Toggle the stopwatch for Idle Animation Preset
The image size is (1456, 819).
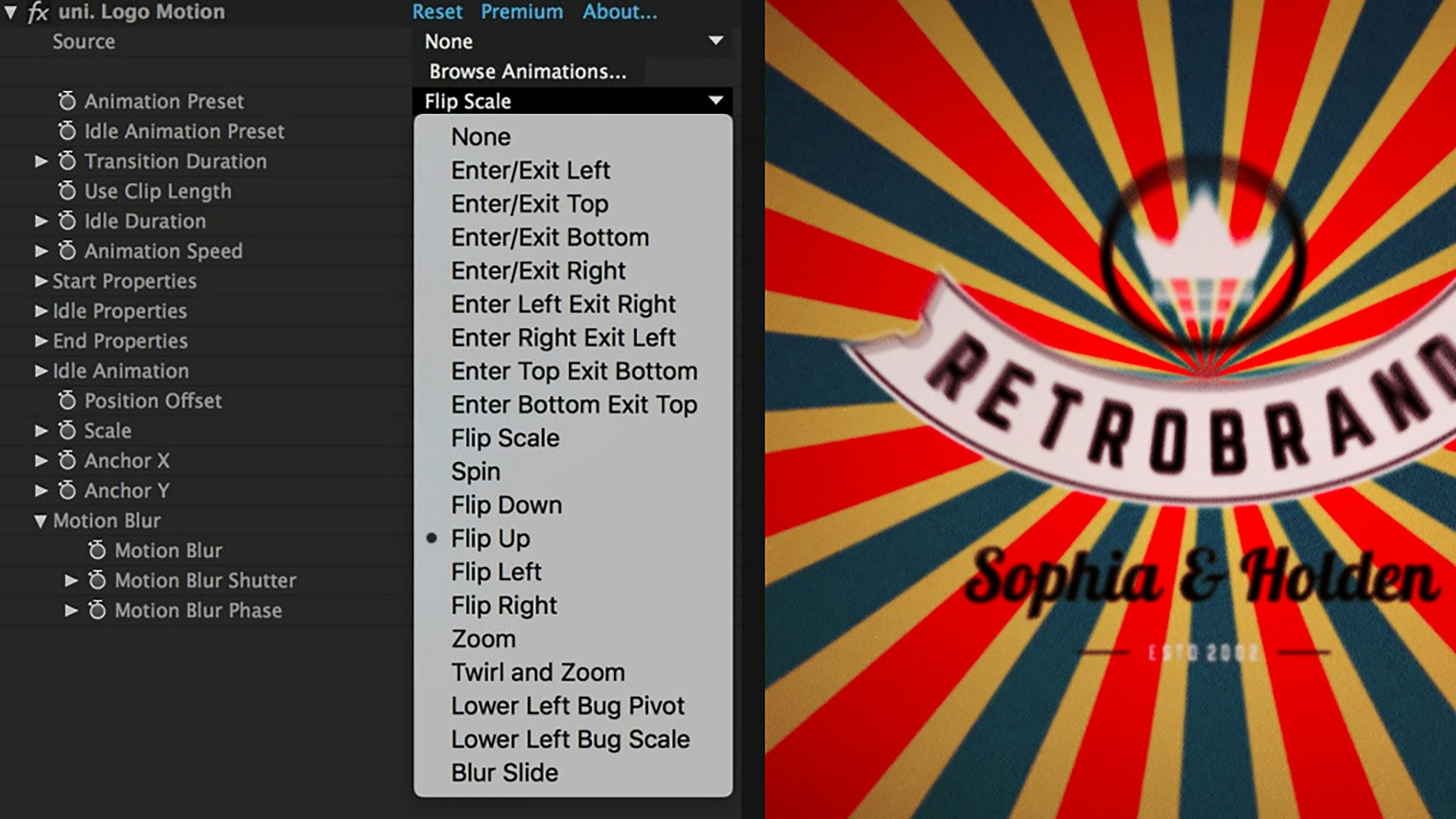tap(67, 131)
